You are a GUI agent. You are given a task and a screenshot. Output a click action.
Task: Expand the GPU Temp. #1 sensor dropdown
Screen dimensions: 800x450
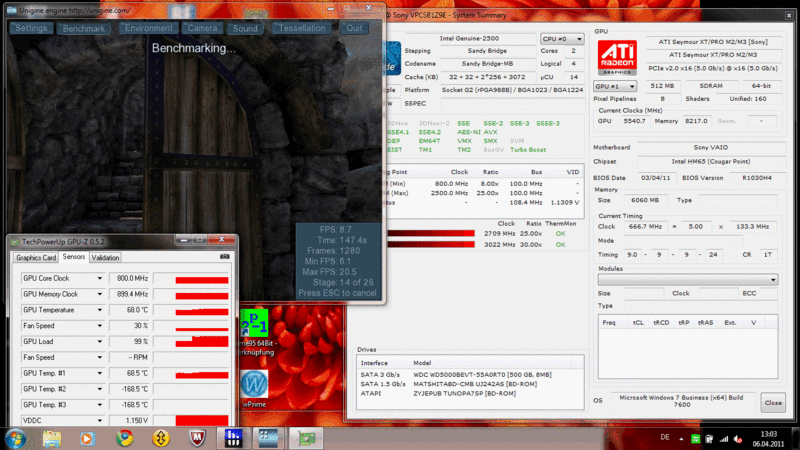click(x=99, y=373)
